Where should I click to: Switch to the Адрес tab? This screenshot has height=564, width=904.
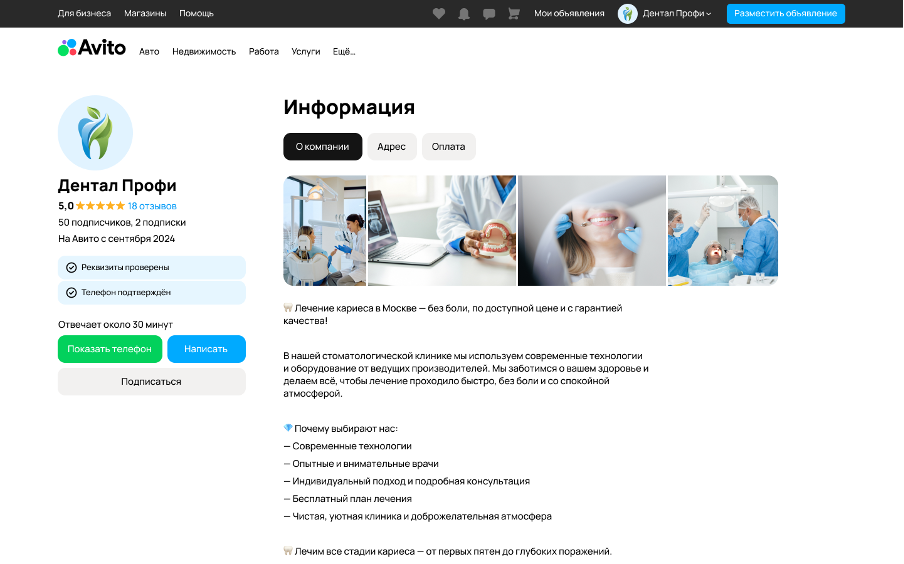(x=391, y=146)
